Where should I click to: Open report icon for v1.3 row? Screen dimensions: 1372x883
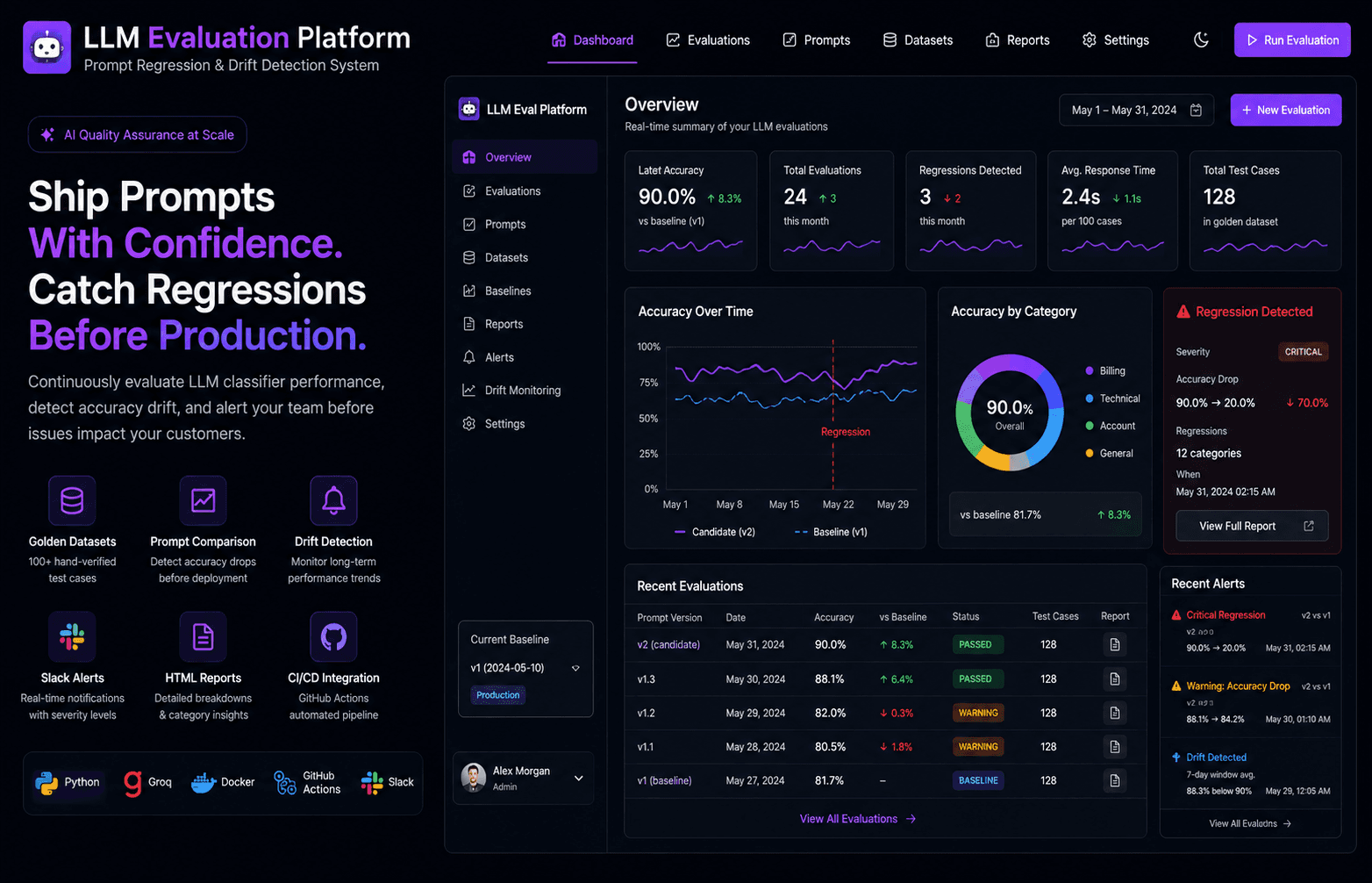point(1115,679)
